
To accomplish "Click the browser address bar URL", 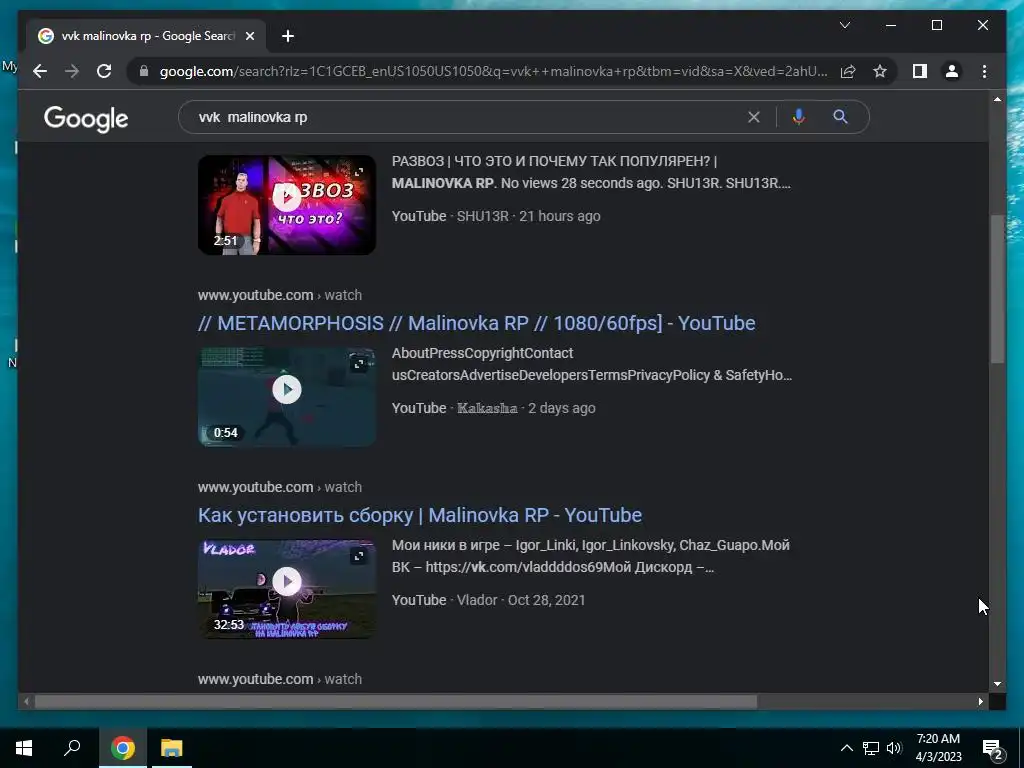I will tap(493, 71).
